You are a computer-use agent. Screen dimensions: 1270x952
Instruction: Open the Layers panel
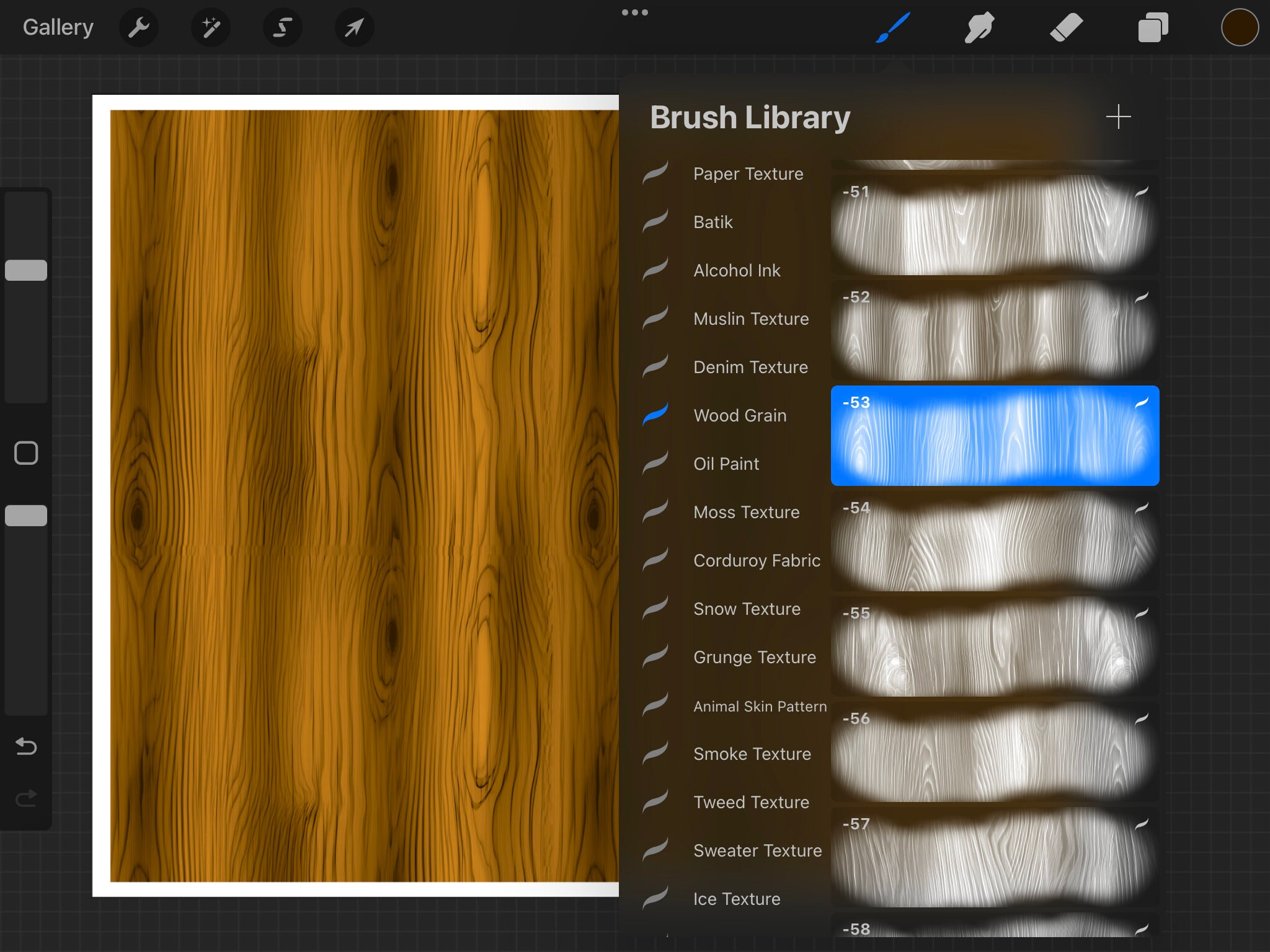point(1153,27)
